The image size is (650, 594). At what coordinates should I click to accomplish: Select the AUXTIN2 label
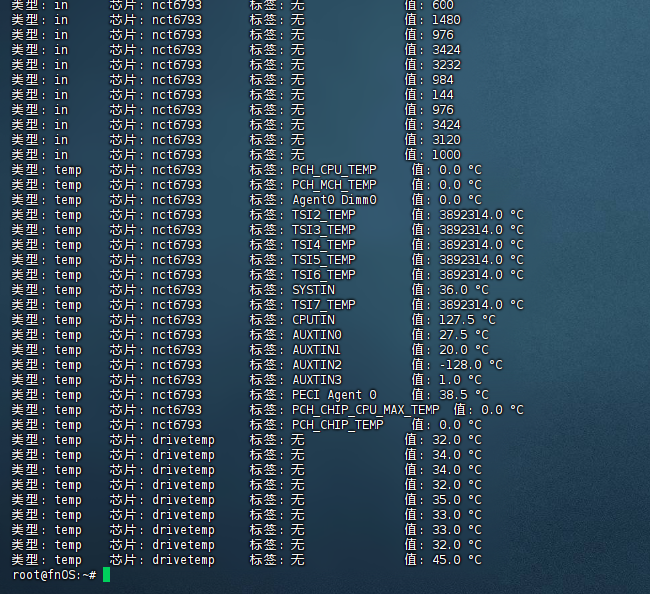click(317, 365)
